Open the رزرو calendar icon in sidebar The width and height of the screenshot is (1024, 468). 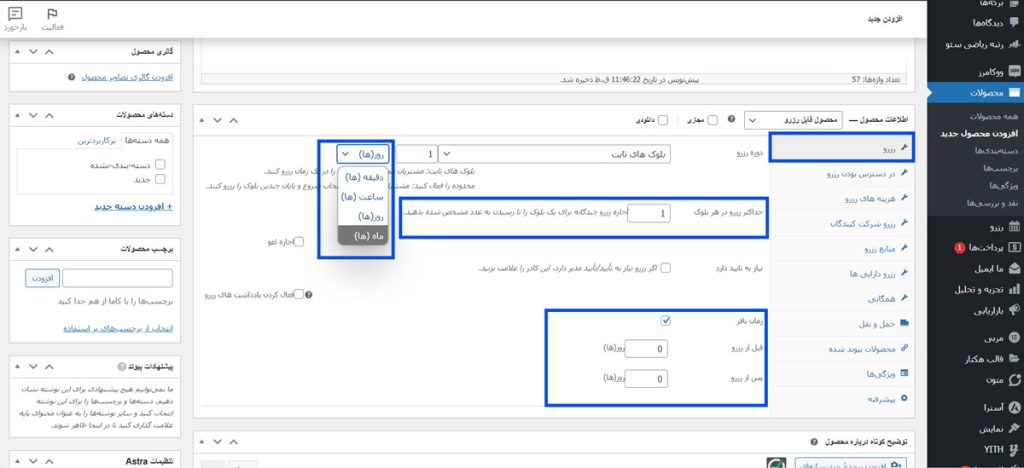pos(1014,227)
